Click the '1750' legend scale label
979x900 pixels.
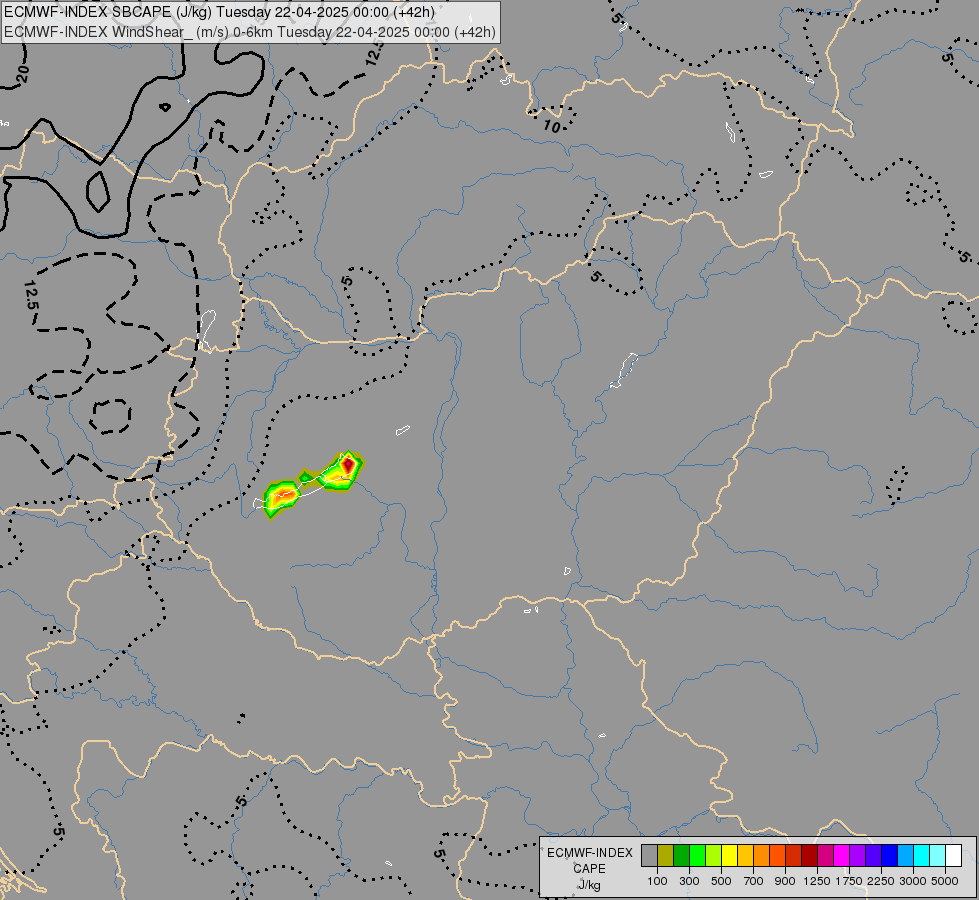849,881
